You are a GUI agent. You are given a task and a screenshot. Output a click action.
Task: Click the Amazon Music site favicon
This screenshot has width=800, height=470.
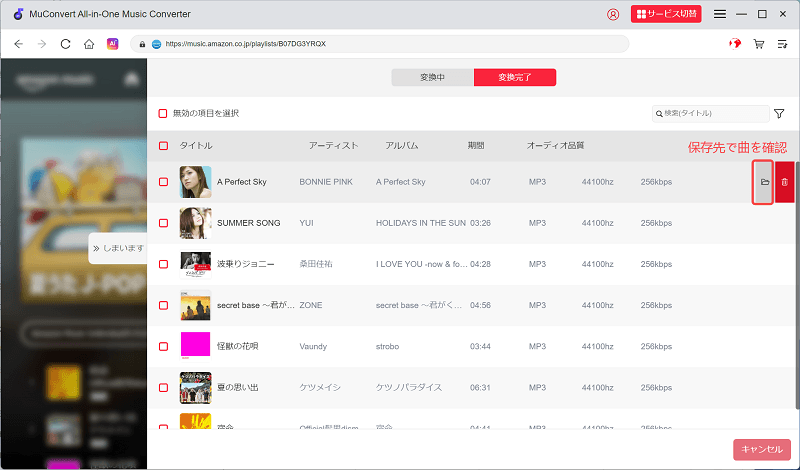pos(157,44)
